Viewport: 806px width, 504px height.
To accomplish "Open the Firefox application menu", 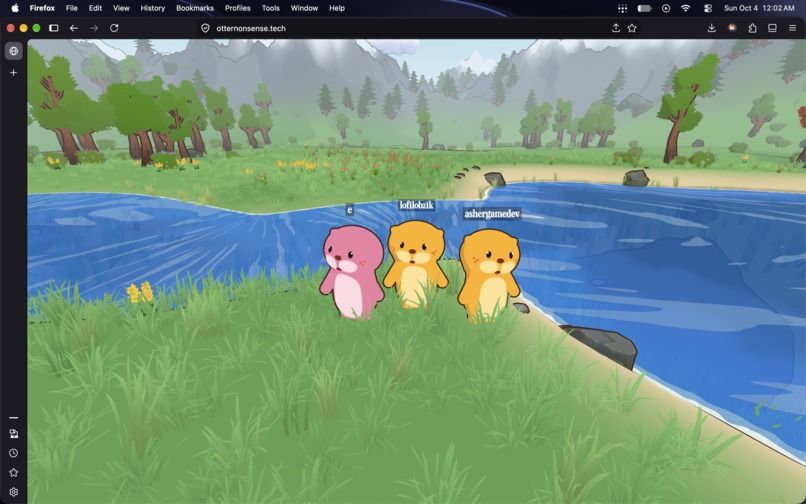I will click(42, 8).
